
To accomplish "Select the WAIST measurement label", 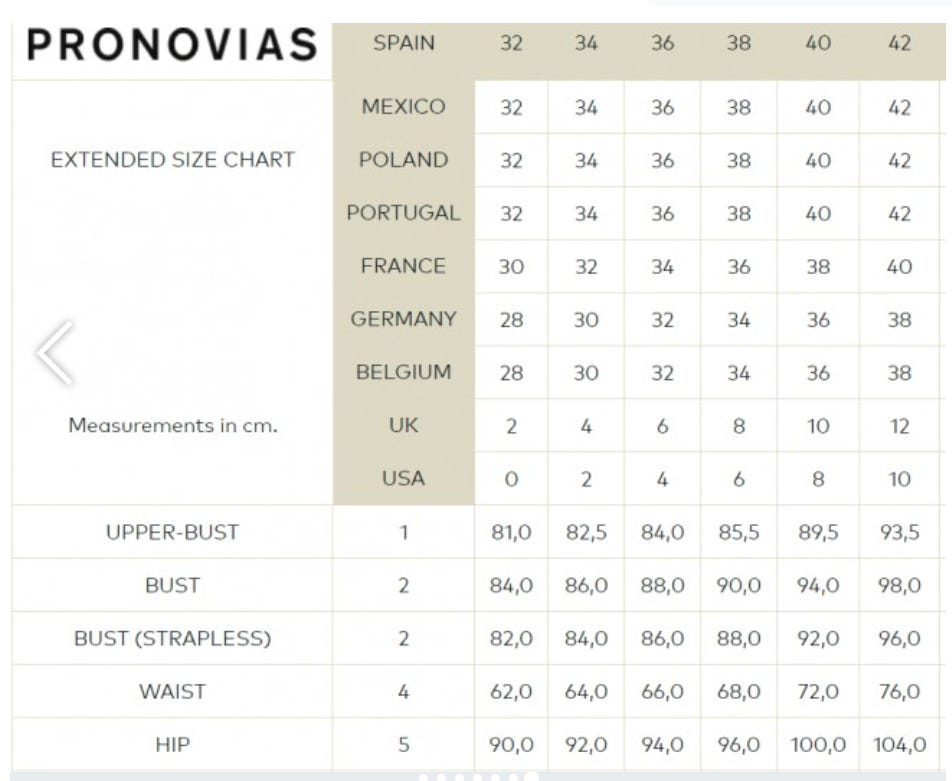I will 172,691.
